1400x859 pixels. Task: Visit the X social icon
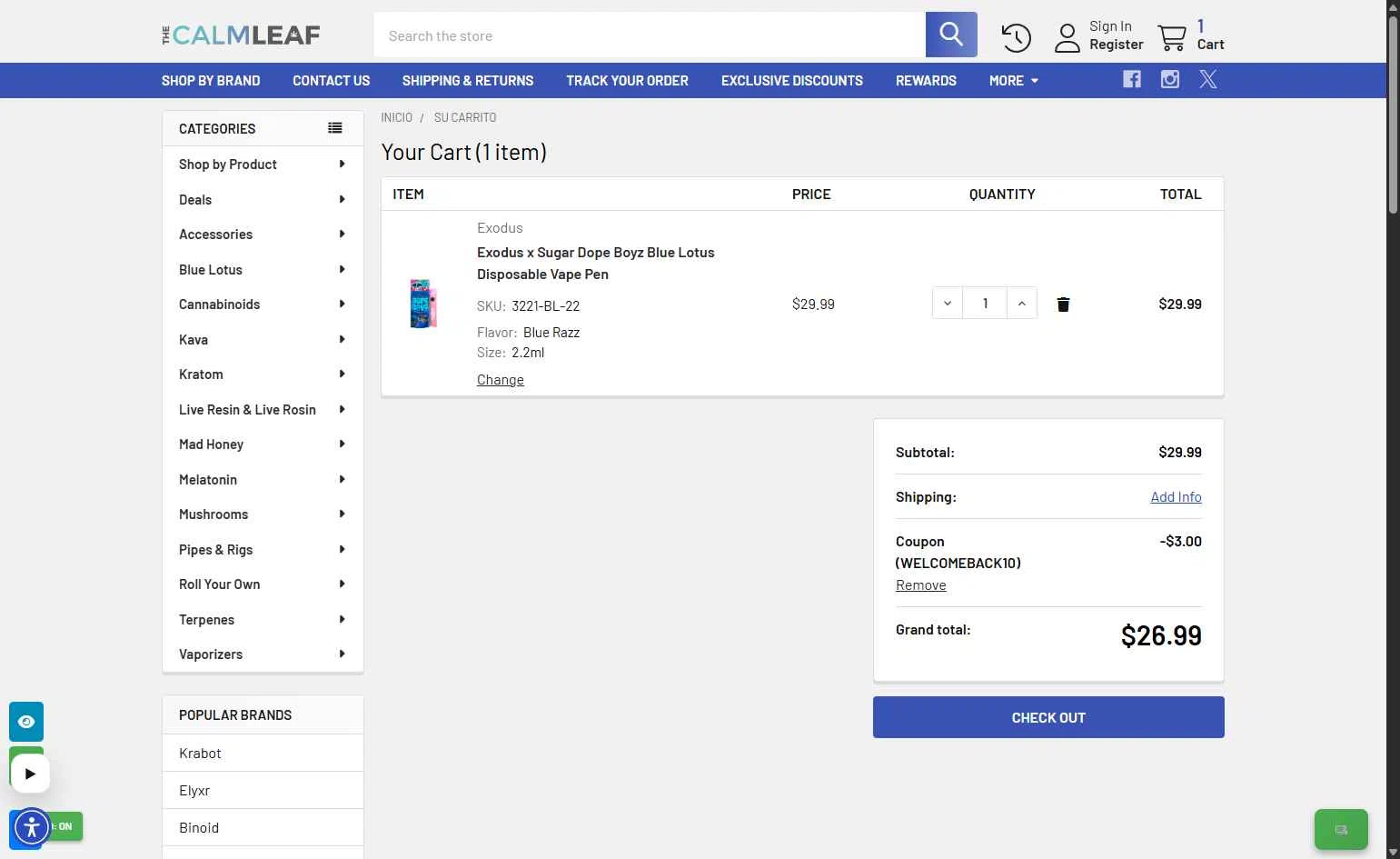[1208, 79]
